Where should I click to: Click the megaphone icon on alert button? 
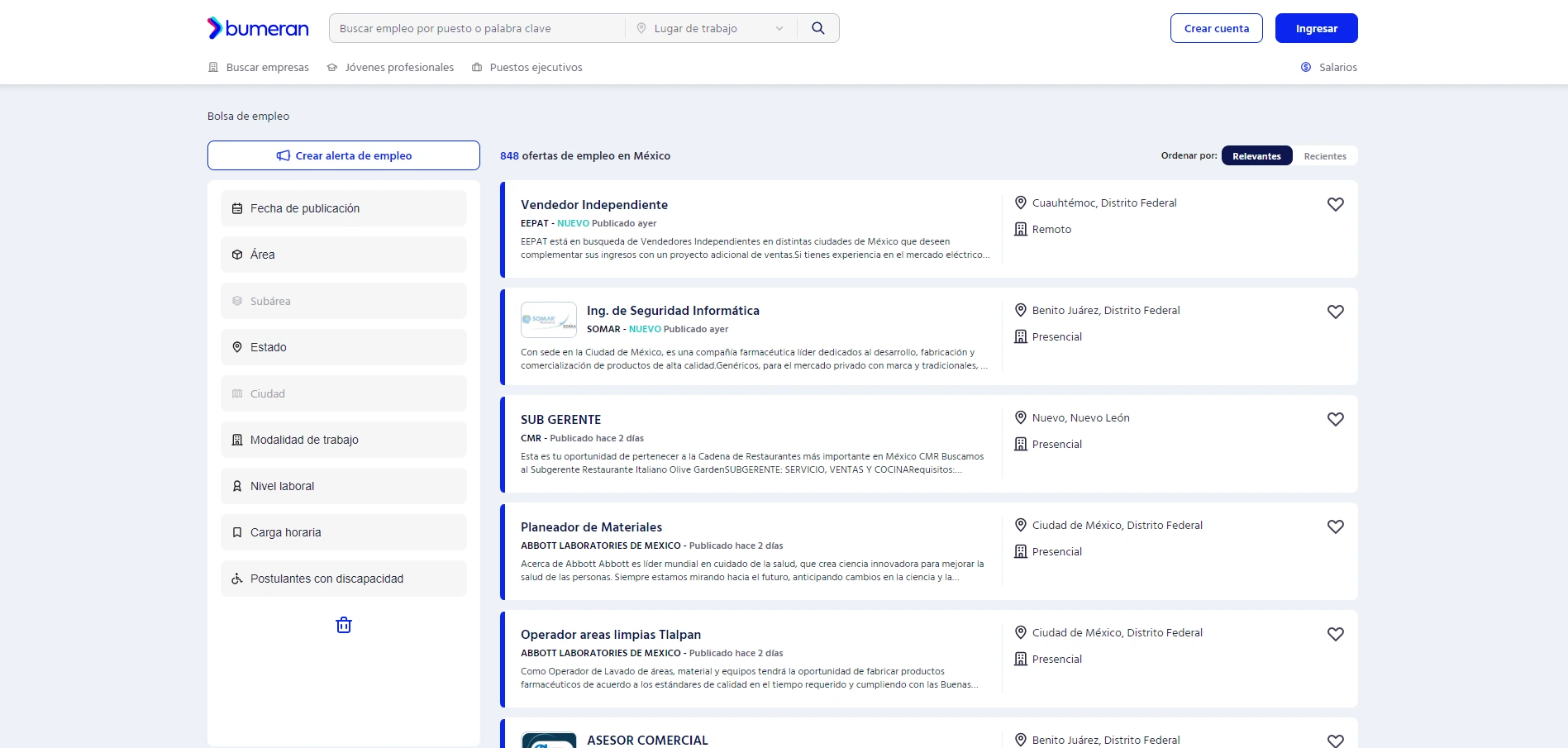coord(284,155)
